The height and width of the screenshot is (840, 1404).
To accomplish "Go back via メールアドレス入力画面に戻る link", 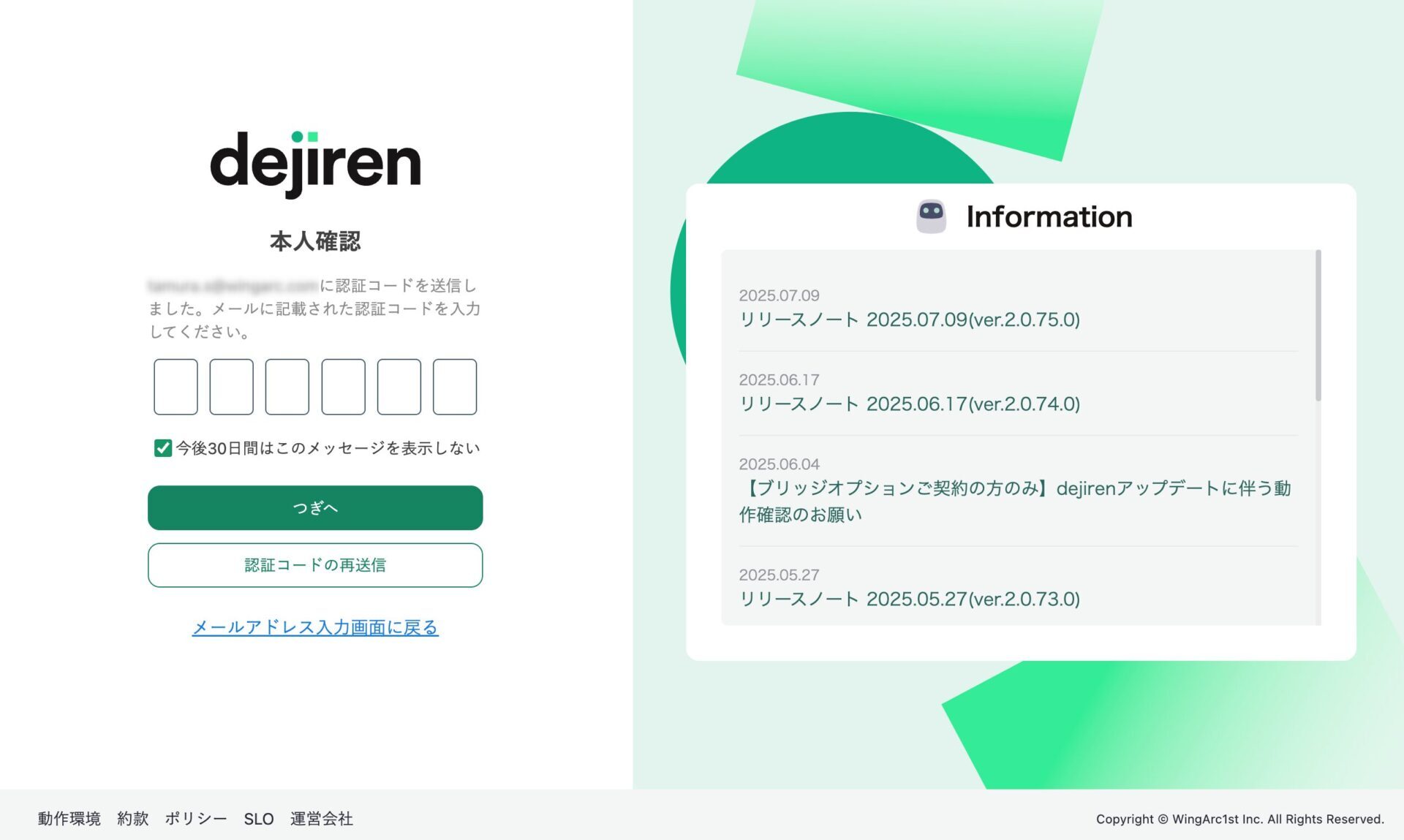I will 315,627.
